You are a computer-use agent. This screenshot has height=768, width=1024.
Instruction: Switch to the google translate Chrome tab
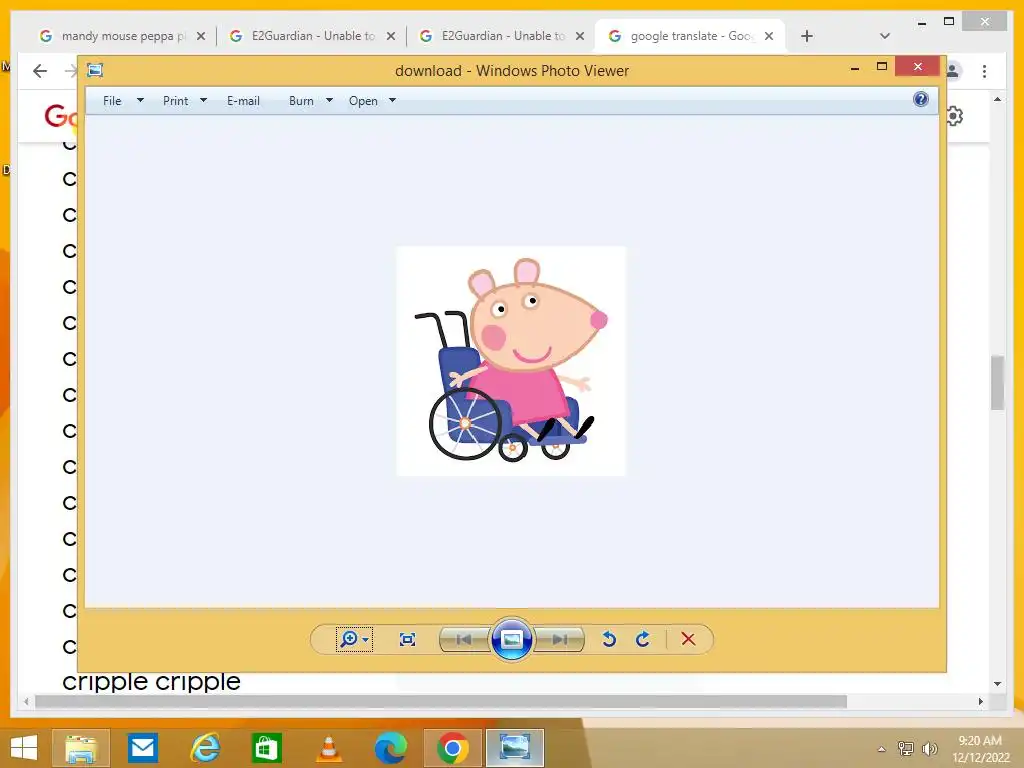[x=690, y=36]
